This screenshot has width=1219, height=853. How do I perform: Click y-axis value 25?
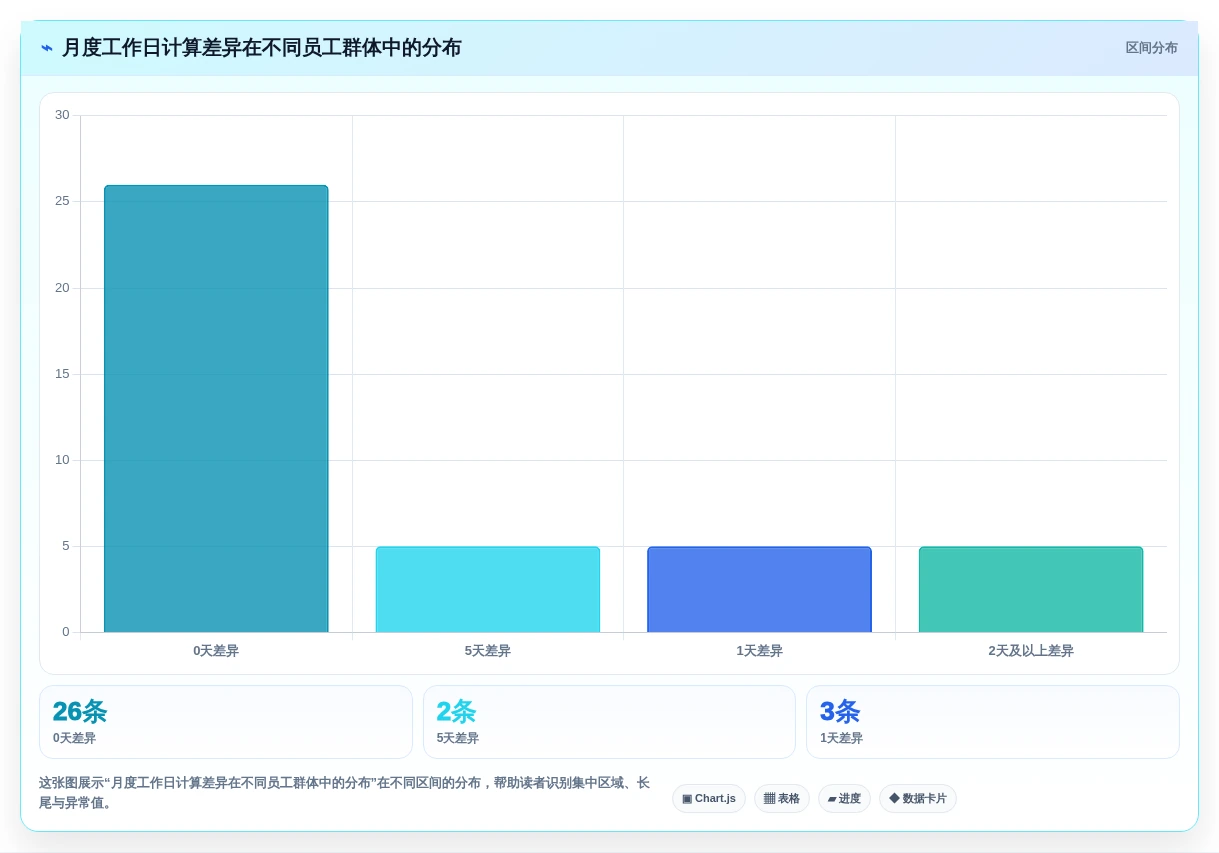click(x=62, y=201)
